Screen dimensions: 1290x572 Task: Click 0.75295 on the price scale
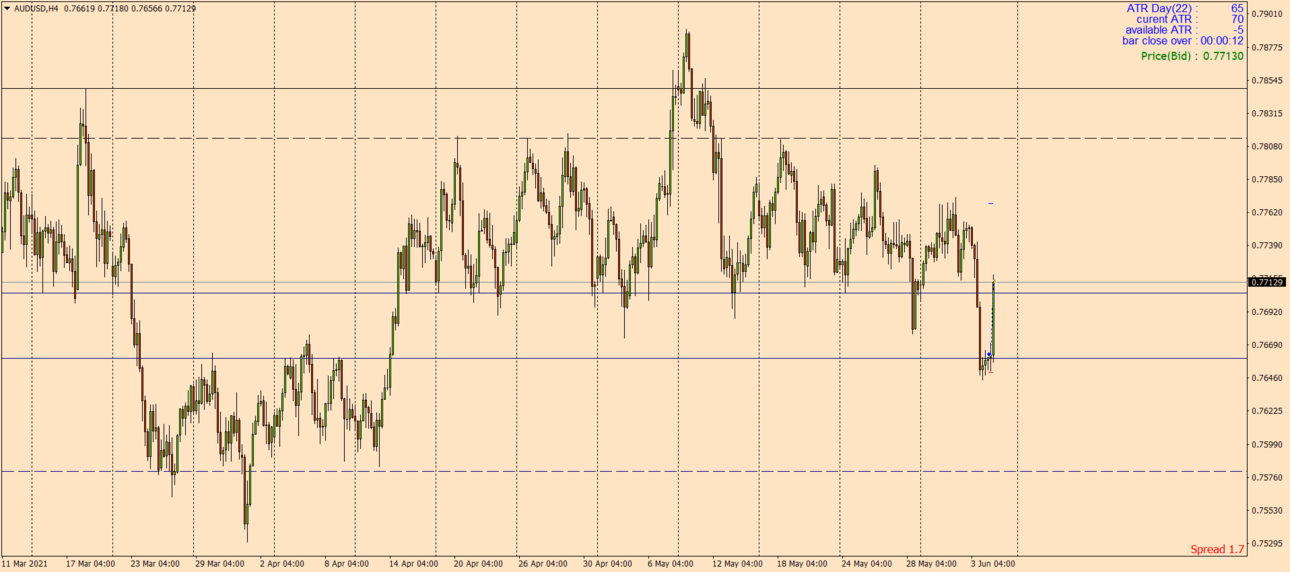(x=1267, y=543)
